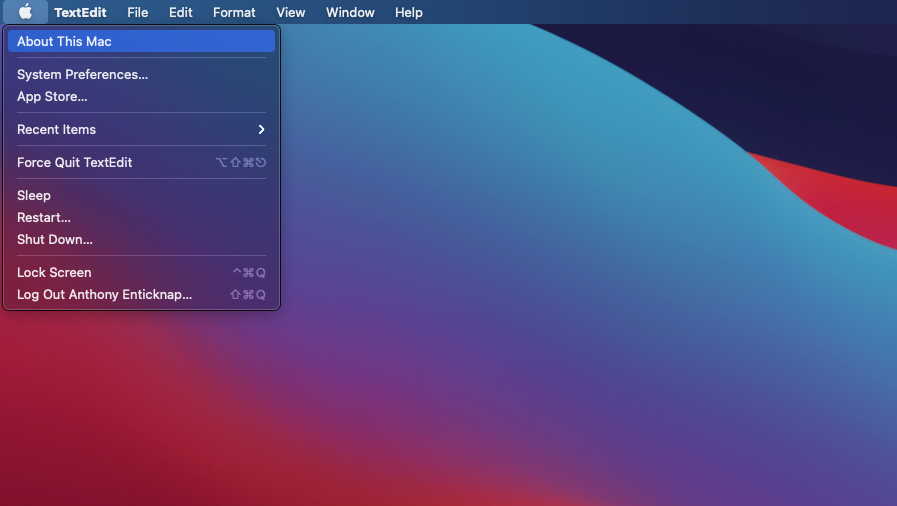Expand the Recent Items submenu

tap(141, 129)
